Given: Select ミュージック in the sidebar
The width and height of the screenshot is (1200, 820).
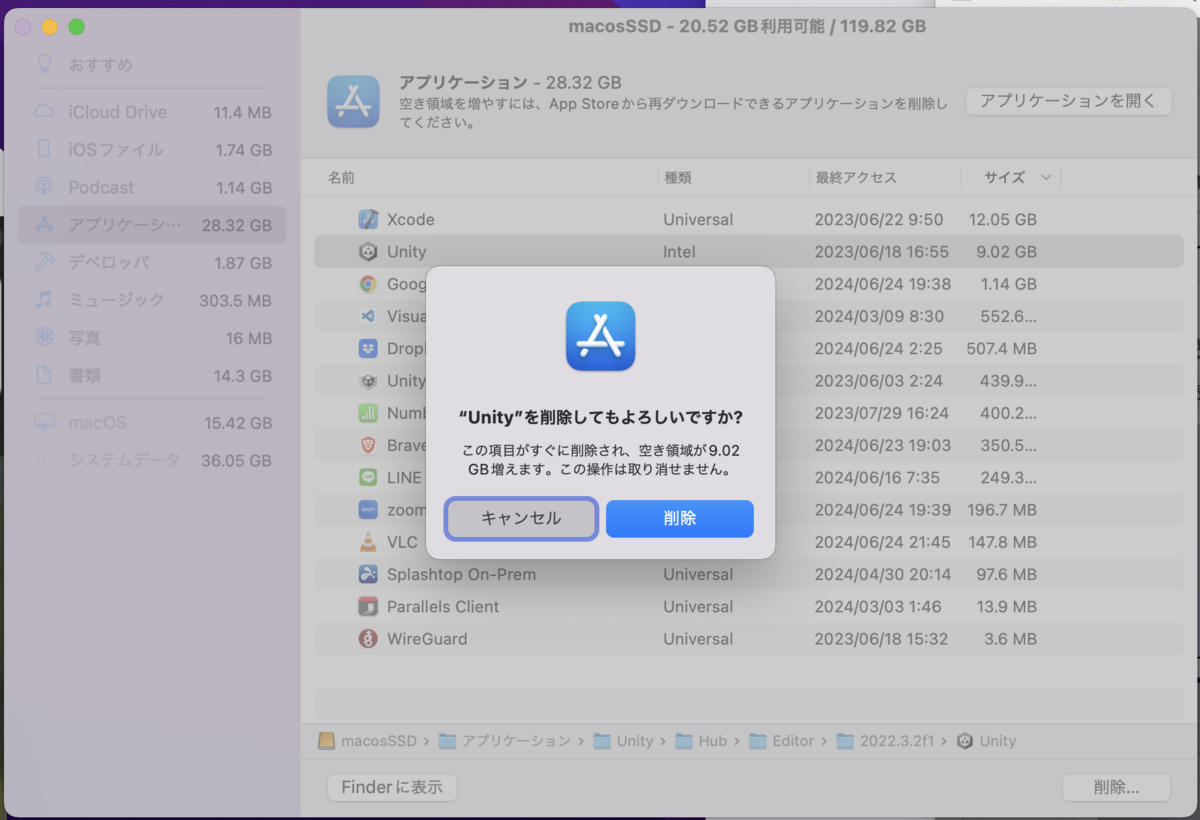Looking at the screenshot, I should [152, 300].
